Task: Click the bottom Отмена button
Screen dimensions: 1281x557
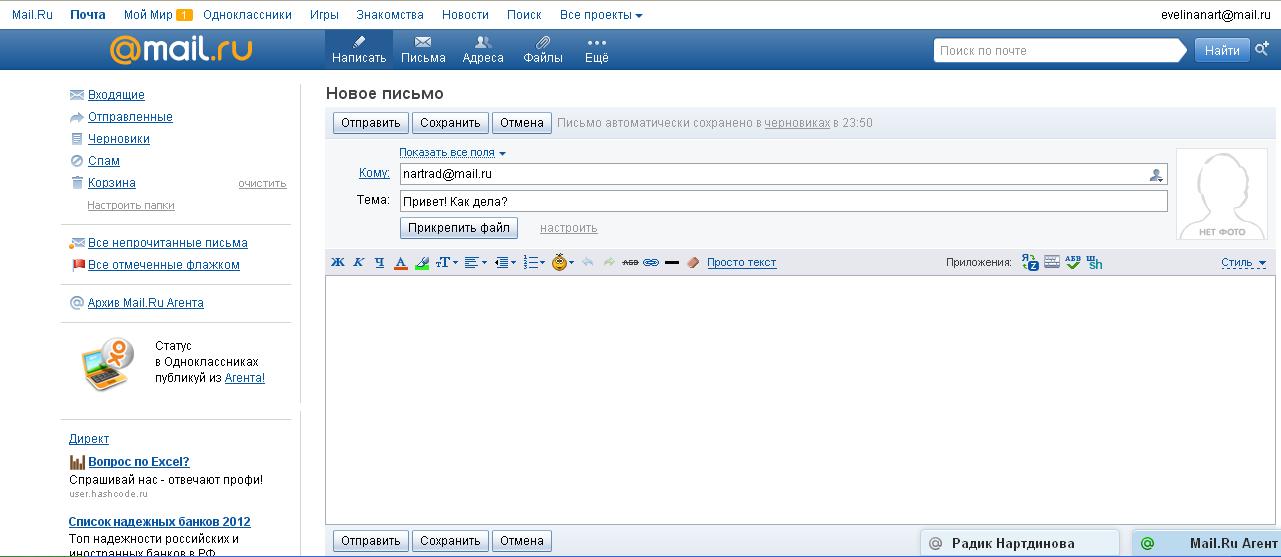Action: coord(522,541)
